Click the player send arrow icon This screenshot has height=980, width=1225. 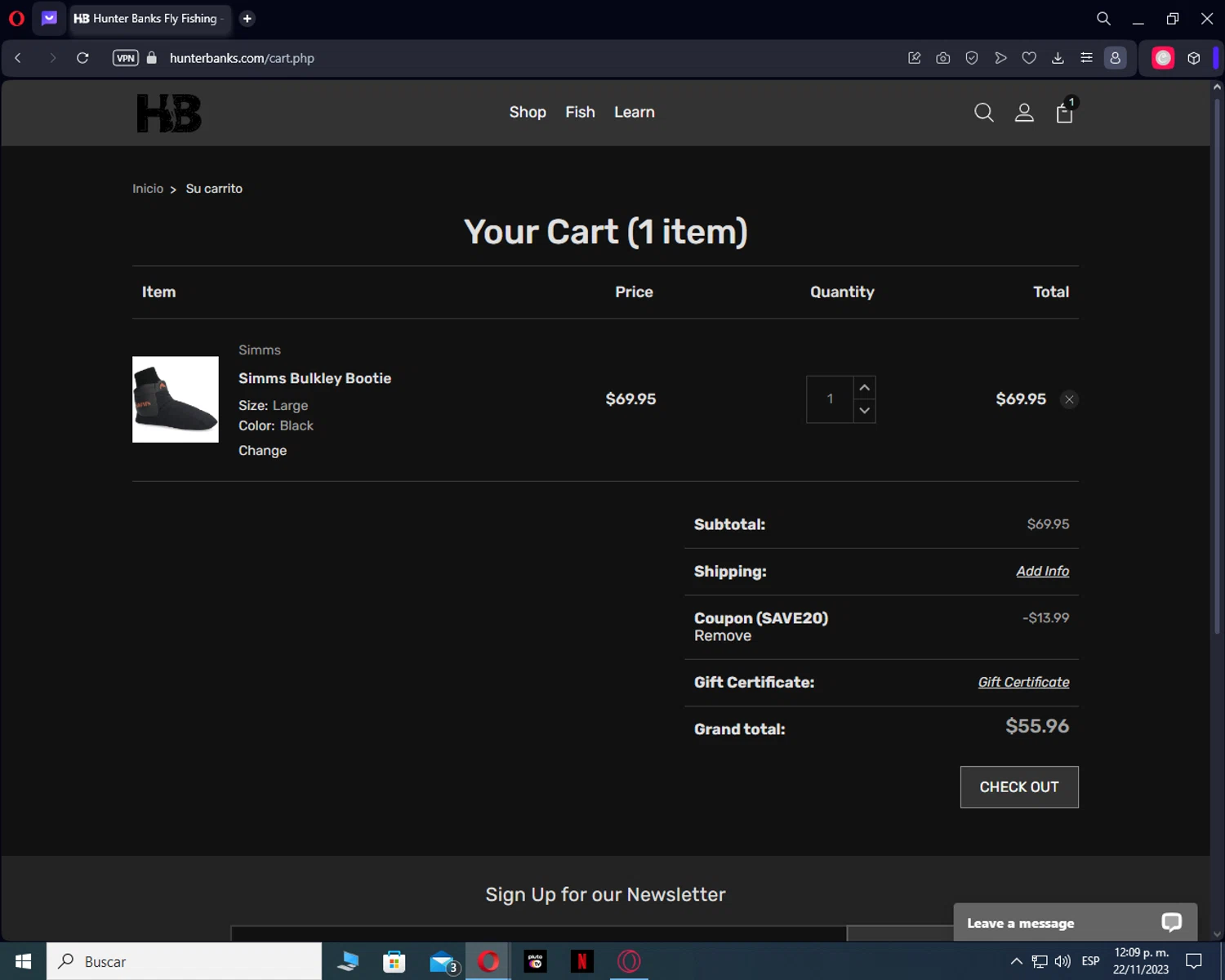(x=1000, y=58)
